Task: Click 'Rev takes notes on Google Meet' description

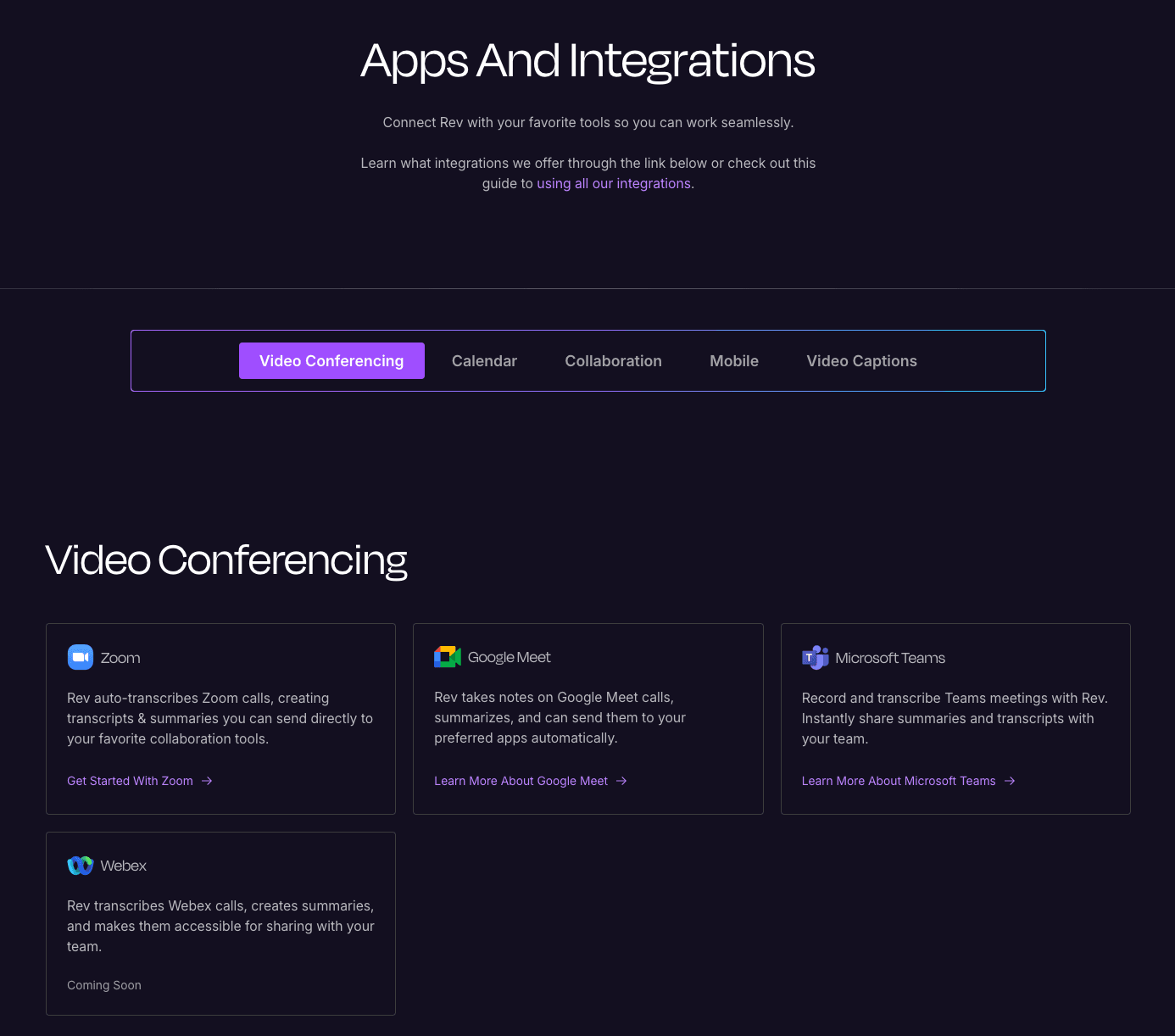Action: (x=560, y=717)
